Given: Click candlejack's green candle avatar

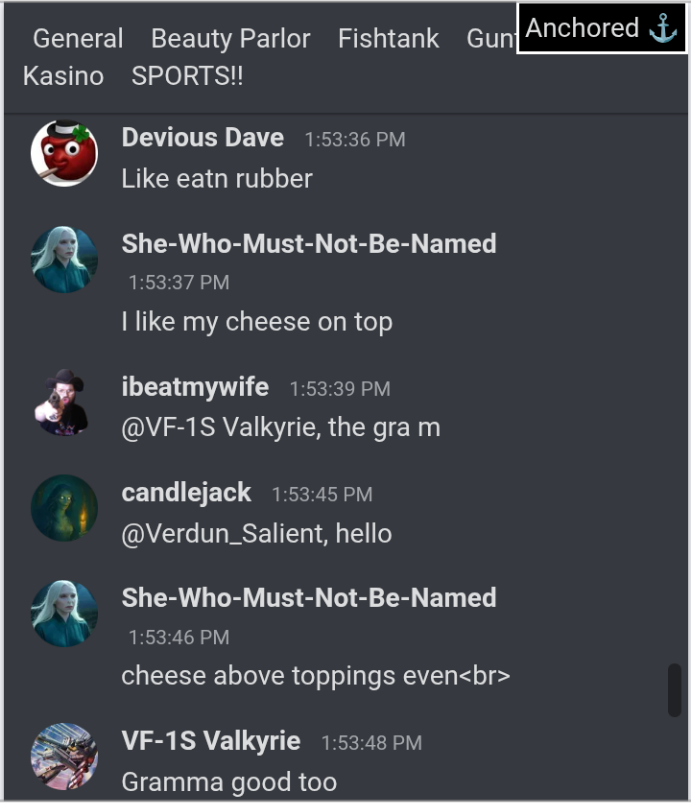Looking at the screenshot, I should [64, 508].
